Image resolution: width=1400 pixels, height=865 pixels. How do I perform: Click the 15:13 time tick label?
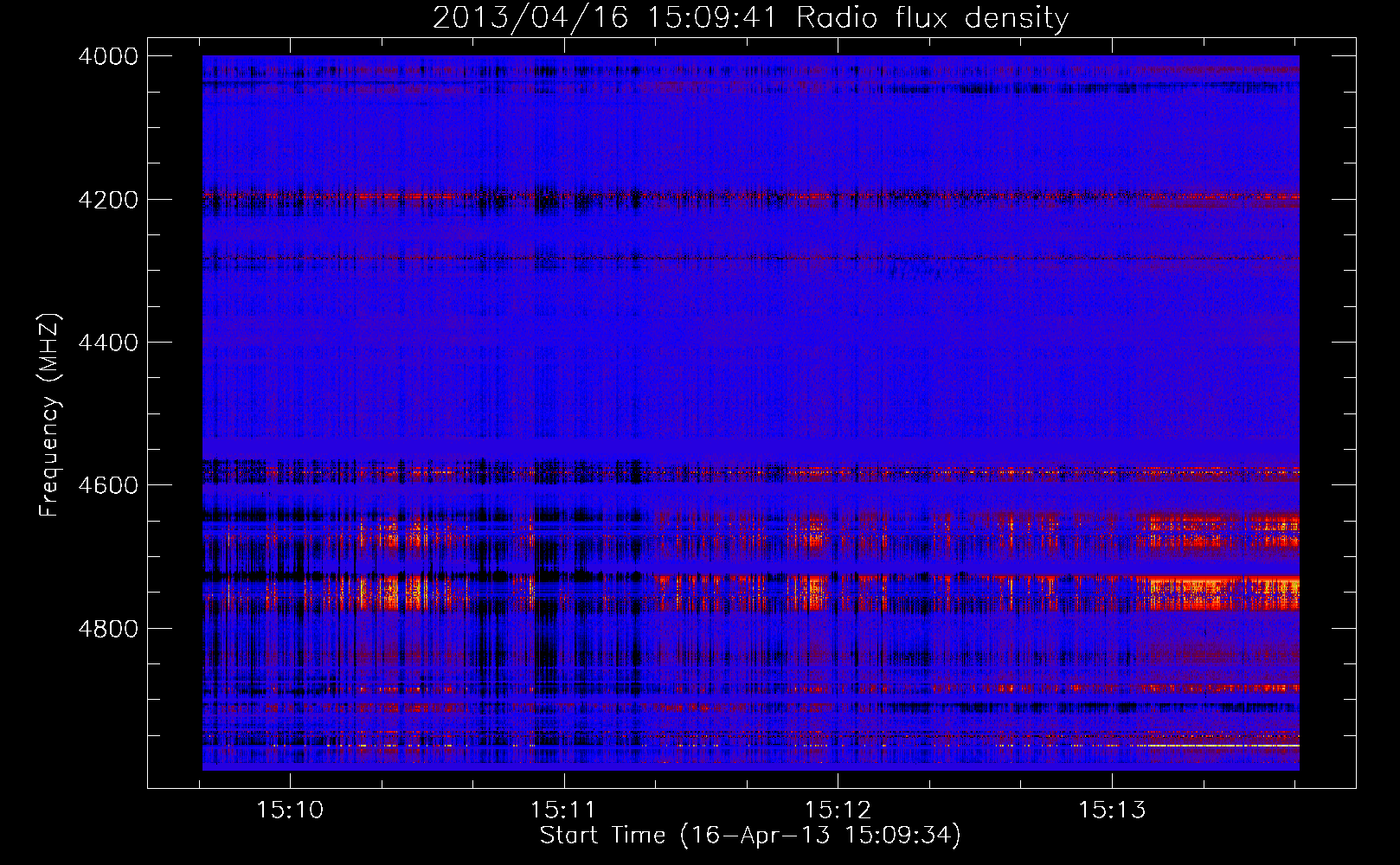coord(1112,810)
